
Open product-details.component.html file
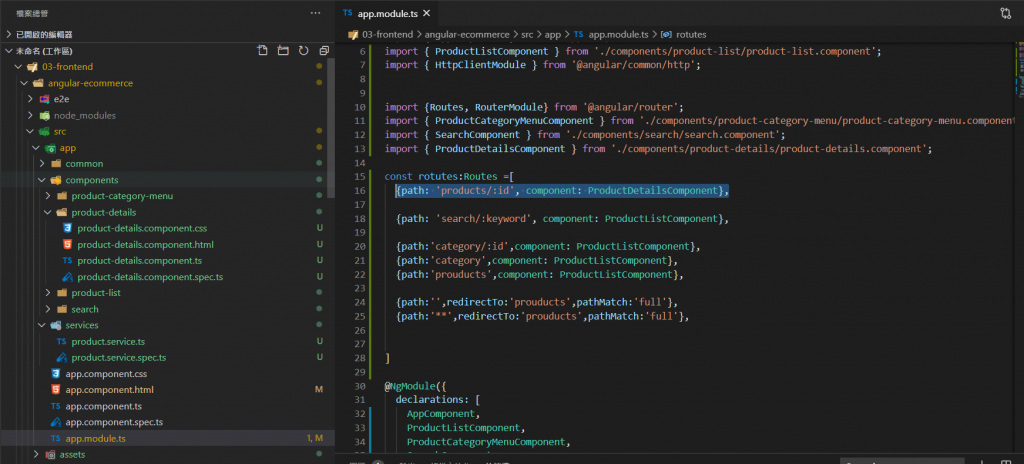pos(145,244)
